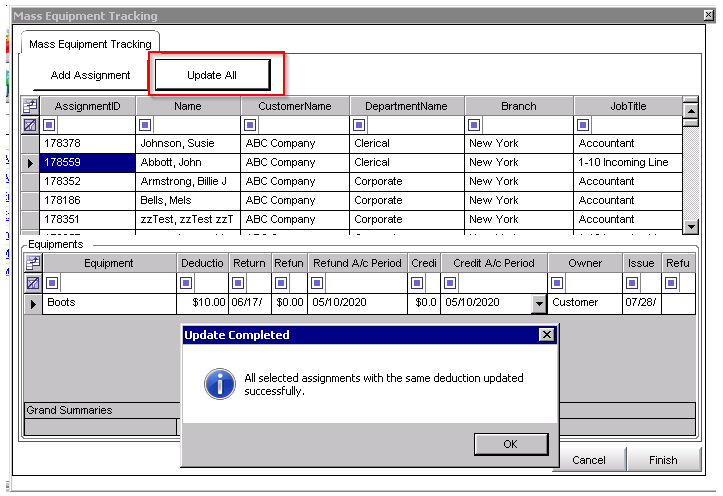
Task: Select assignment 178186 cell
Action: tap(88, 201)
